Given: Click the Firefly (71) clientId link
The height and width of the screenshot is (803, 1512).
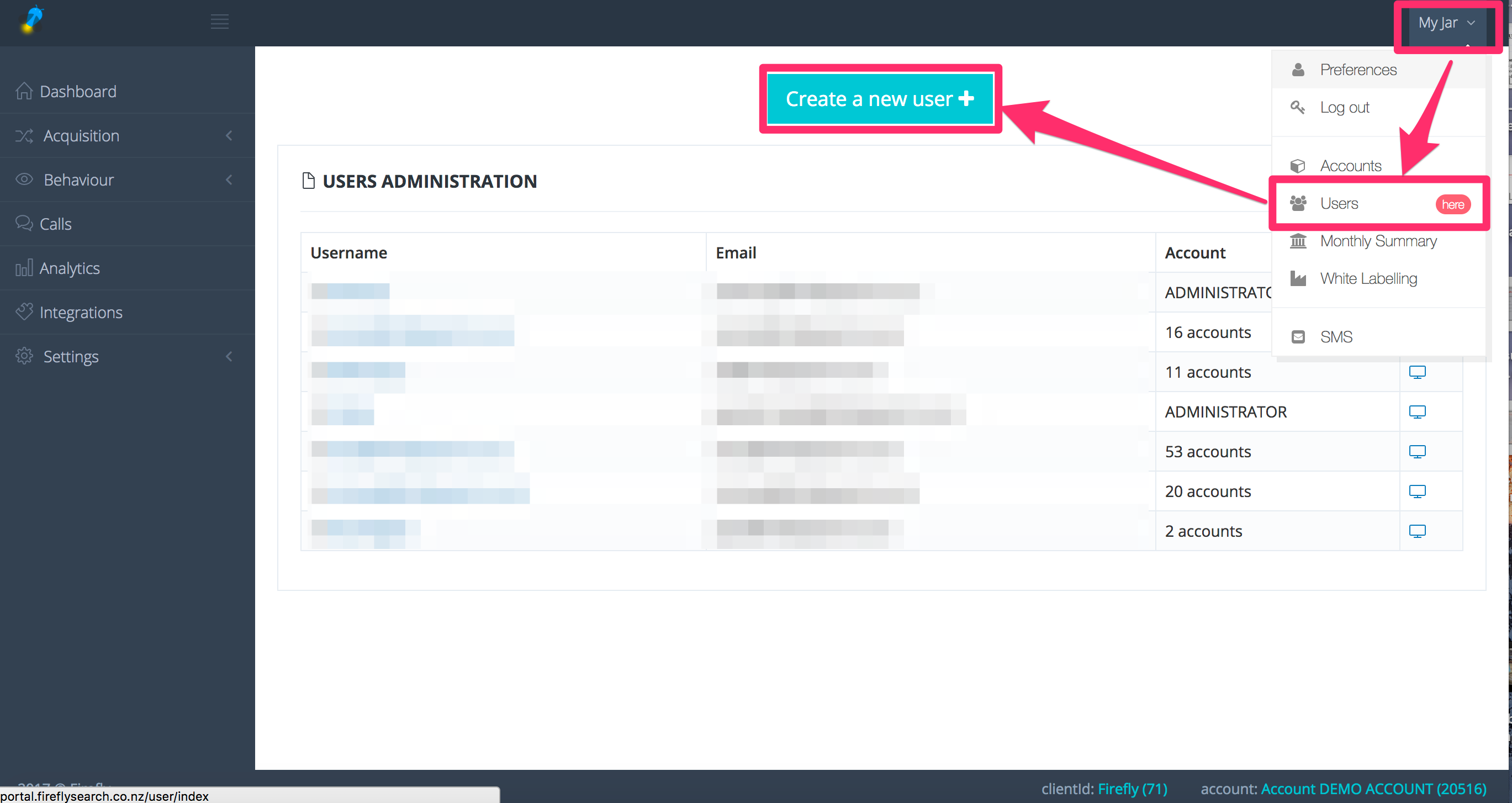Looking at the screenshot, I should (x=1132, y=789).
